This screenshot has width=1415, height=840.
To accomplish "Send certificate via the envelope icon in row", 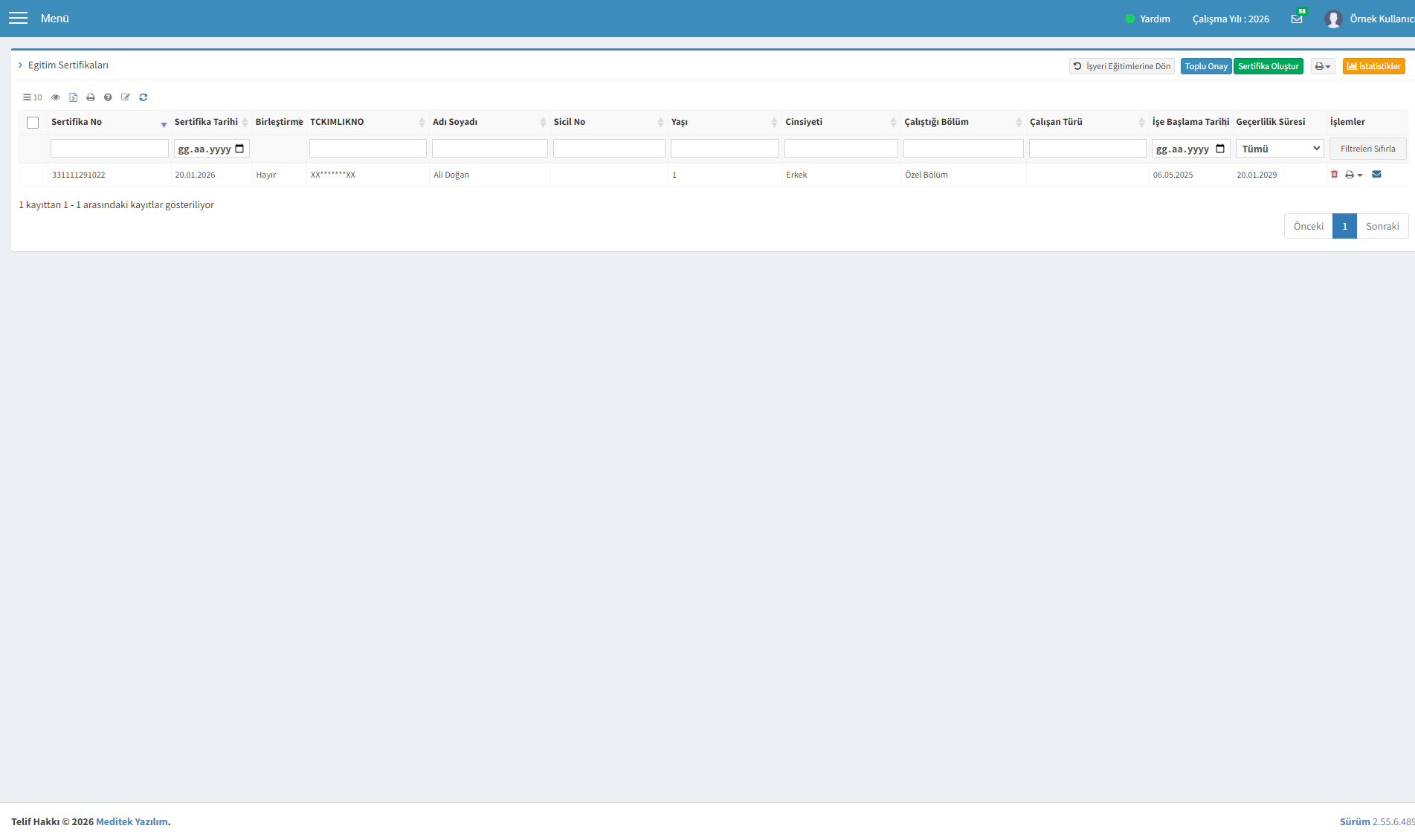I will point(1376,174).
